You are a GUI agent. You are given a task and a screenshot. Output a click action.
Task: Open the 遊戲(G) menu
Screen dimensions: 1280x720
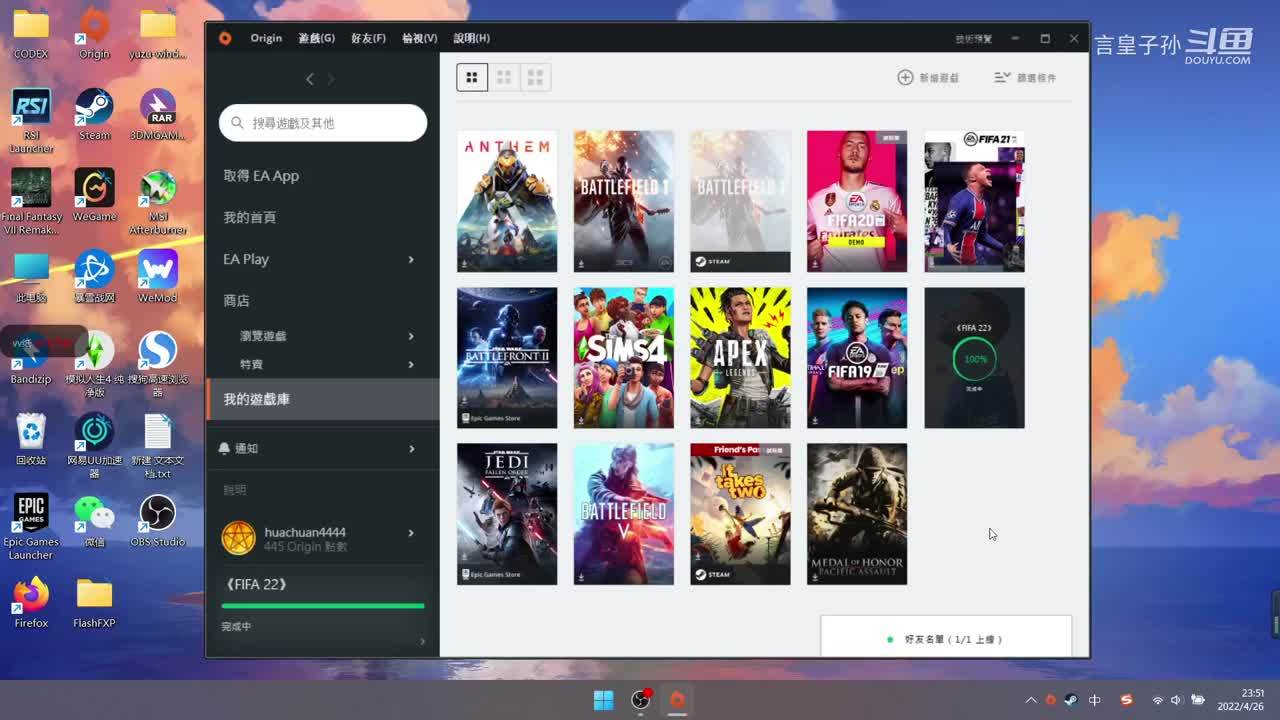coord(316,38)
